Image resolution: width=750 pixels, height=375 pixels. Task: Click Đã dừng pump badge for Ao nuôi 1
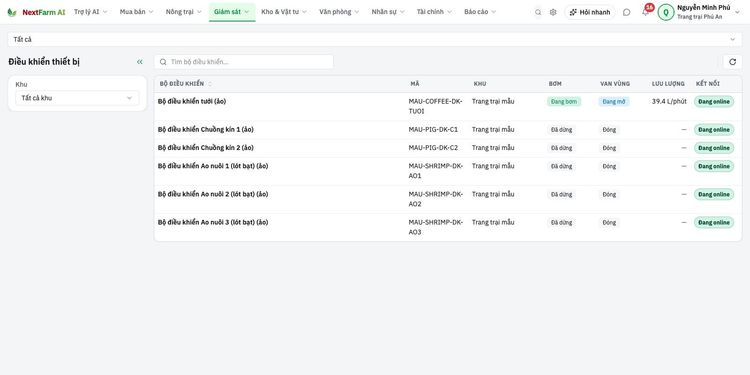pos(561,166)
